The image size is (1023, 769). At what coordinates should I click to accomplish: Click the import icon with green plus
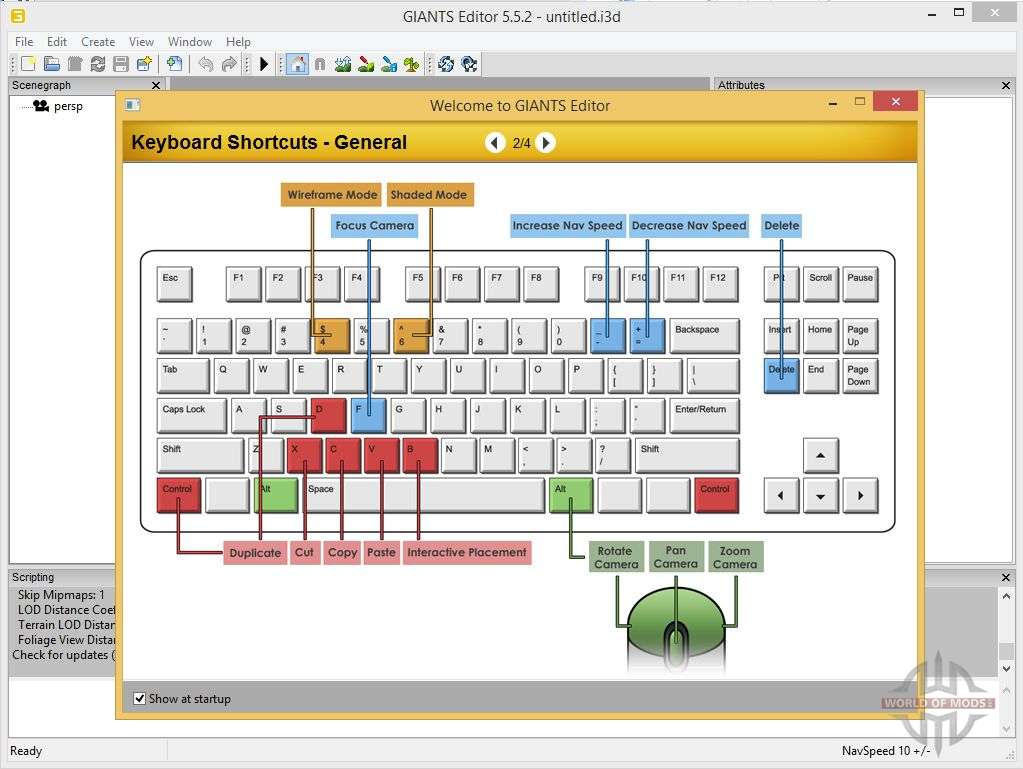click(174, 64)
